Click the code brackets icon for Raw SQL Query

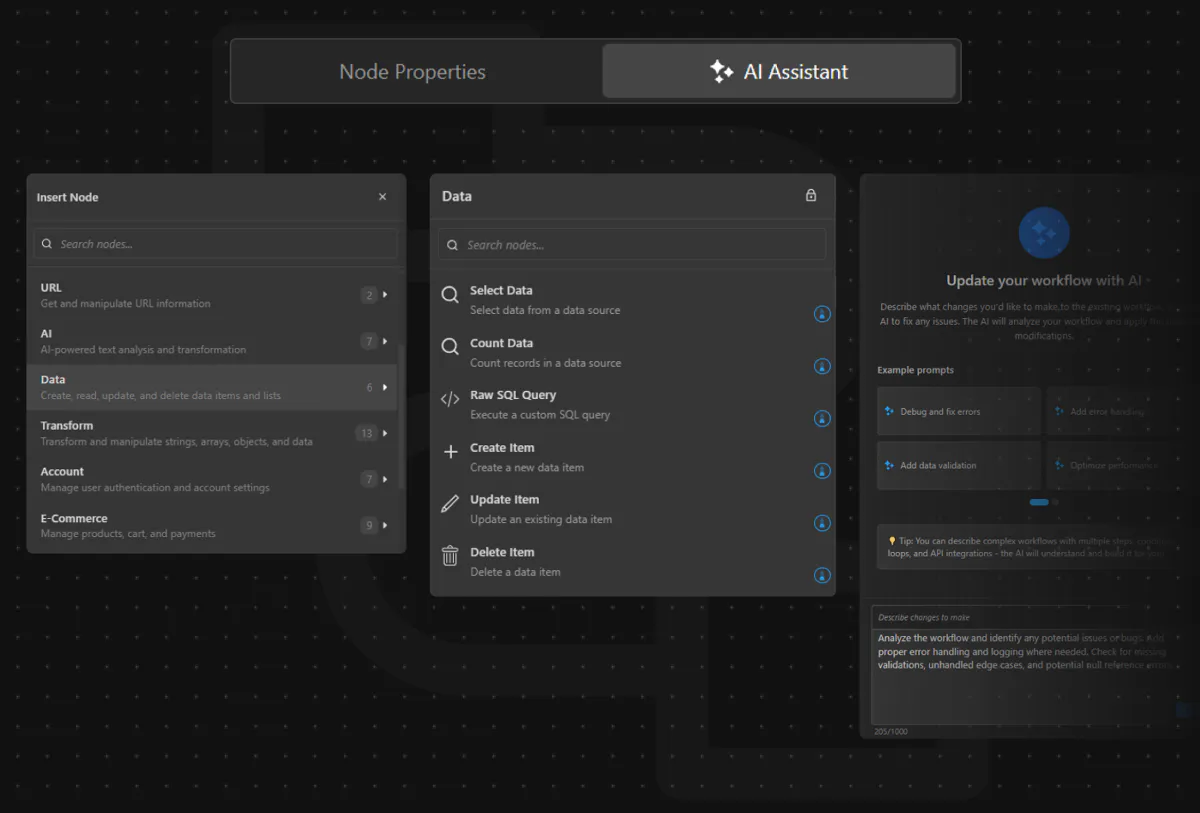click(450, 400)
